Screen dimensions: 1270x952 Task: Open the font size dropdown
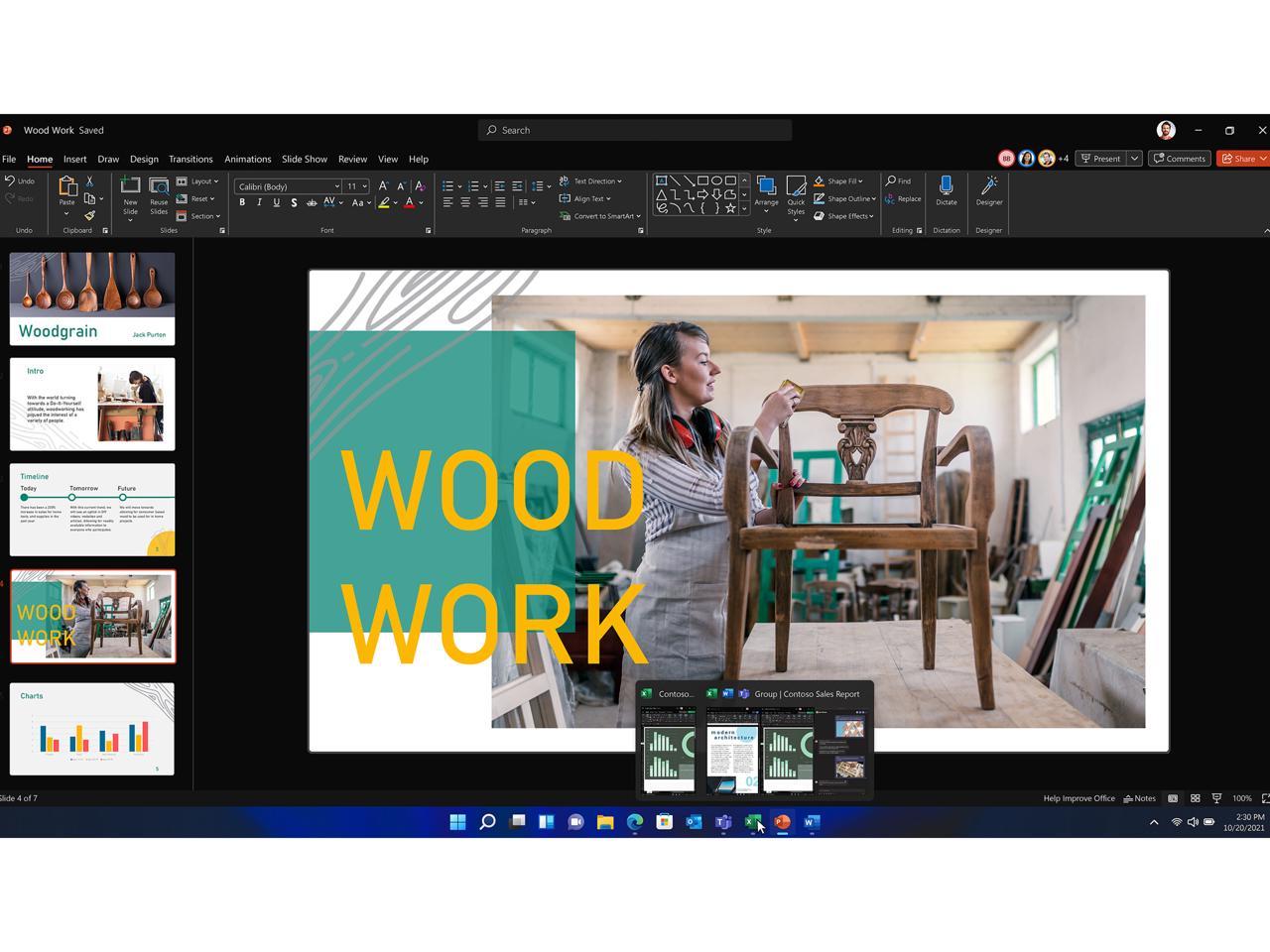pos(363,186)
